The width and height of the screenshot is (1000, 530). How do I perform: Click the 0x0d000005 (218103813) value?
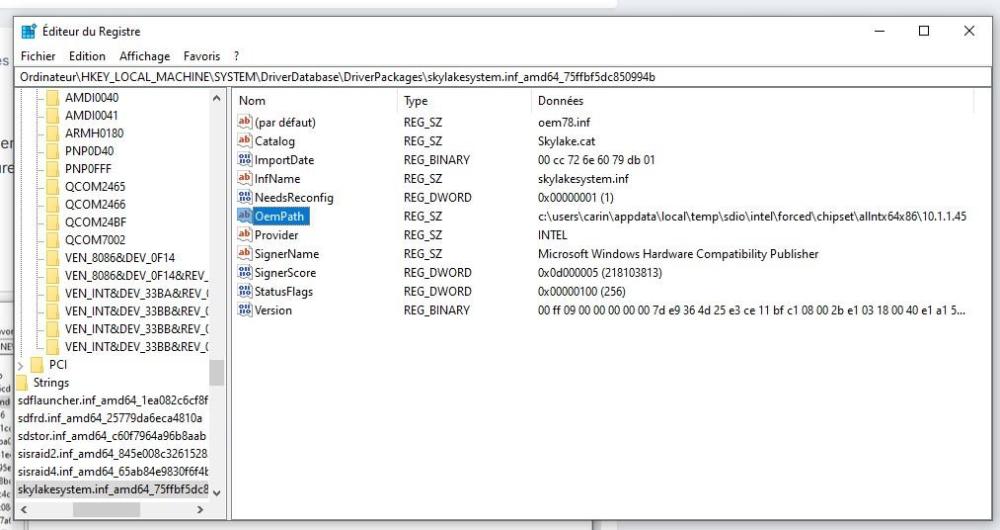pos(599,272)
